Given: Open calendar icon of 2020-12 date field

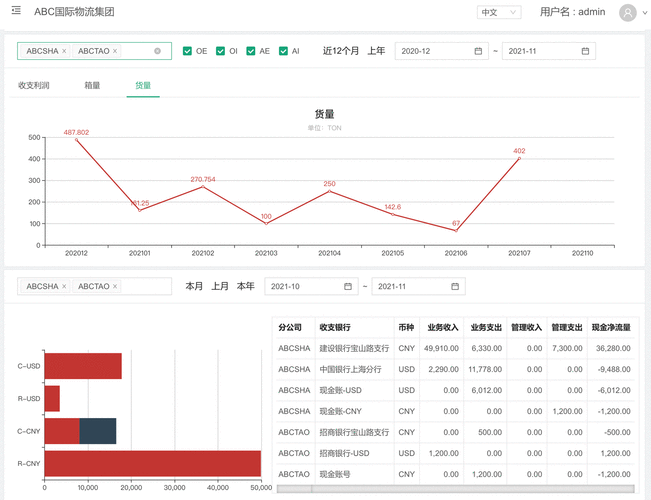Looking at the screenshot, I should click(479, 51).
